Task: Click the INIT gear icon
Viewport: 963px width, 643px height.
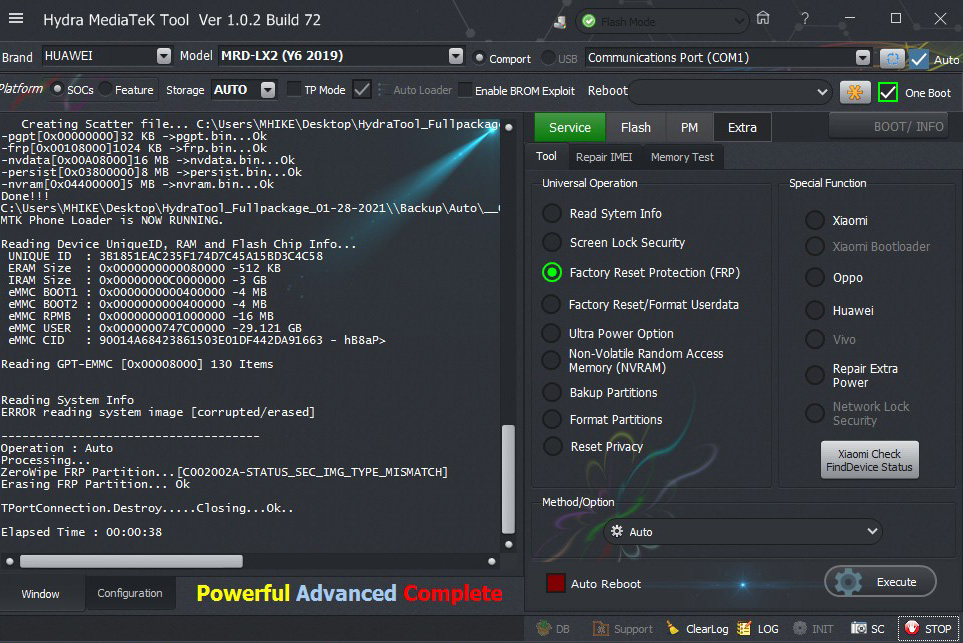Action: (800, 628)
